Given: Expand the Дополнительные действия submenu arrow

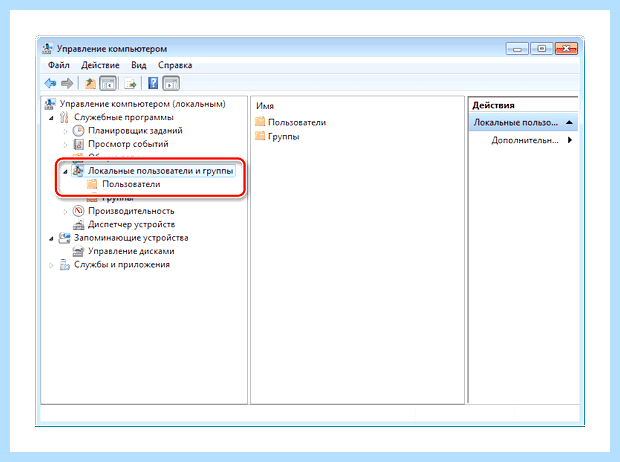Looking at the screenshot, I should tap(570, 140).
